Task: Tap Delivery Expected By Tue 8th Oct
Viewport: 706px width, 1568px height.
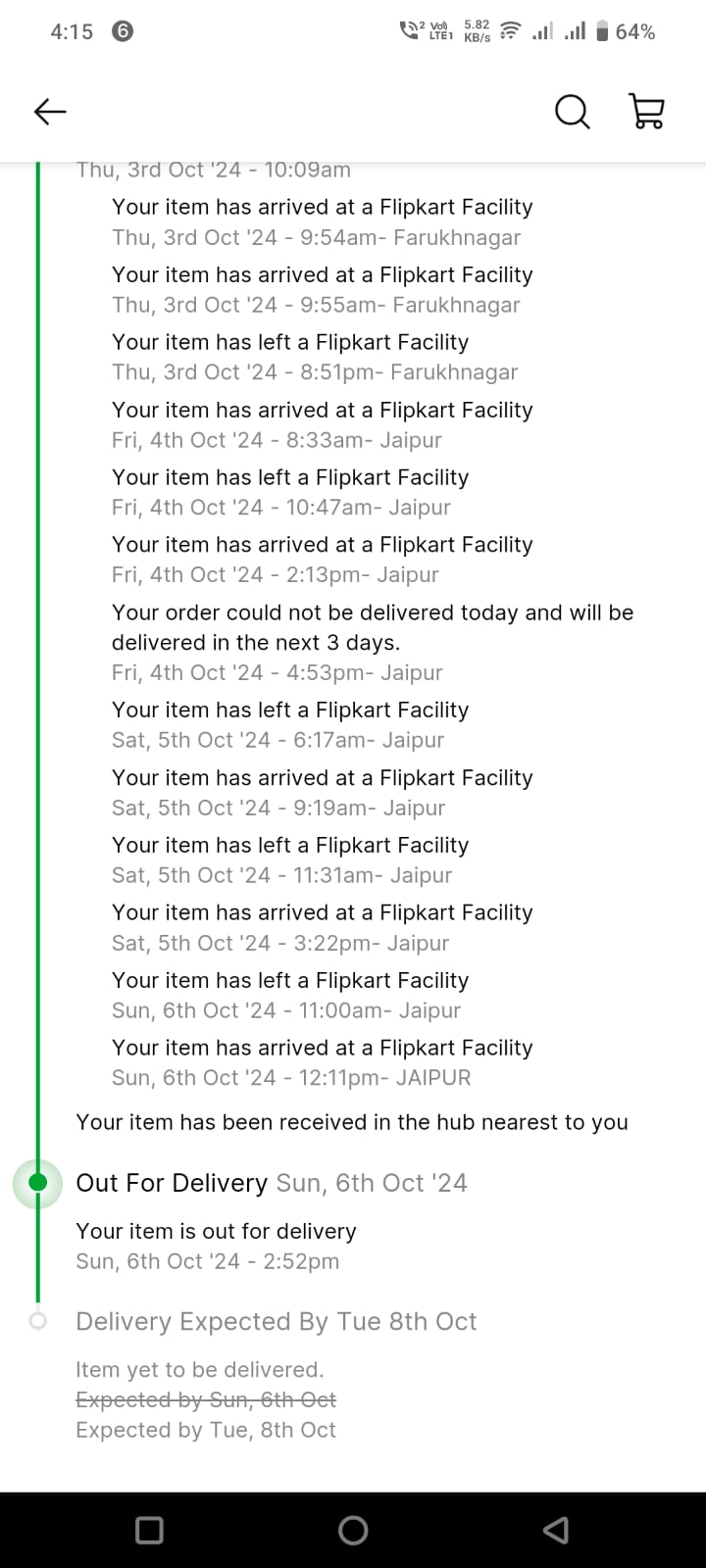Action: click(x=277, y=1321)
